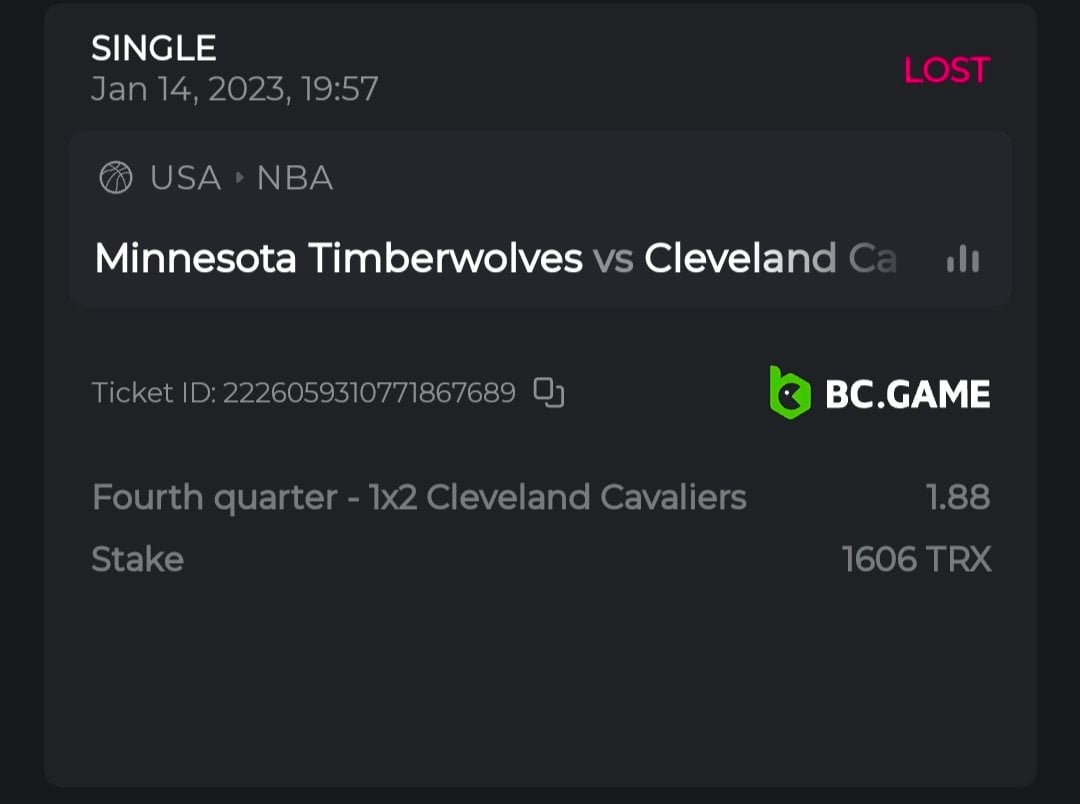
Task: Select the USA country breadcrumb
Action: click(x=185, y=179)
